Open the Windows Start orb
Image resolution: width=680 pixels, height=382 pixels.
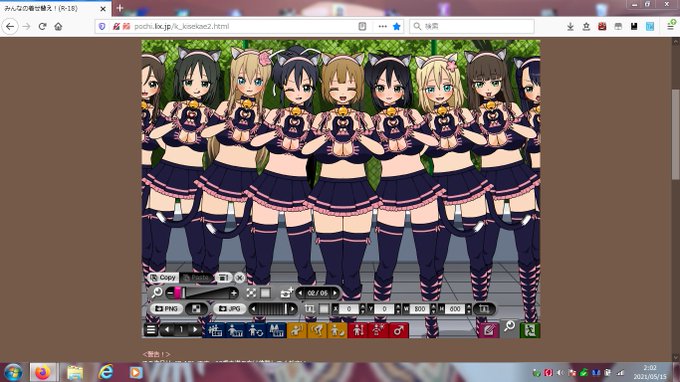[x=13, y=372]
